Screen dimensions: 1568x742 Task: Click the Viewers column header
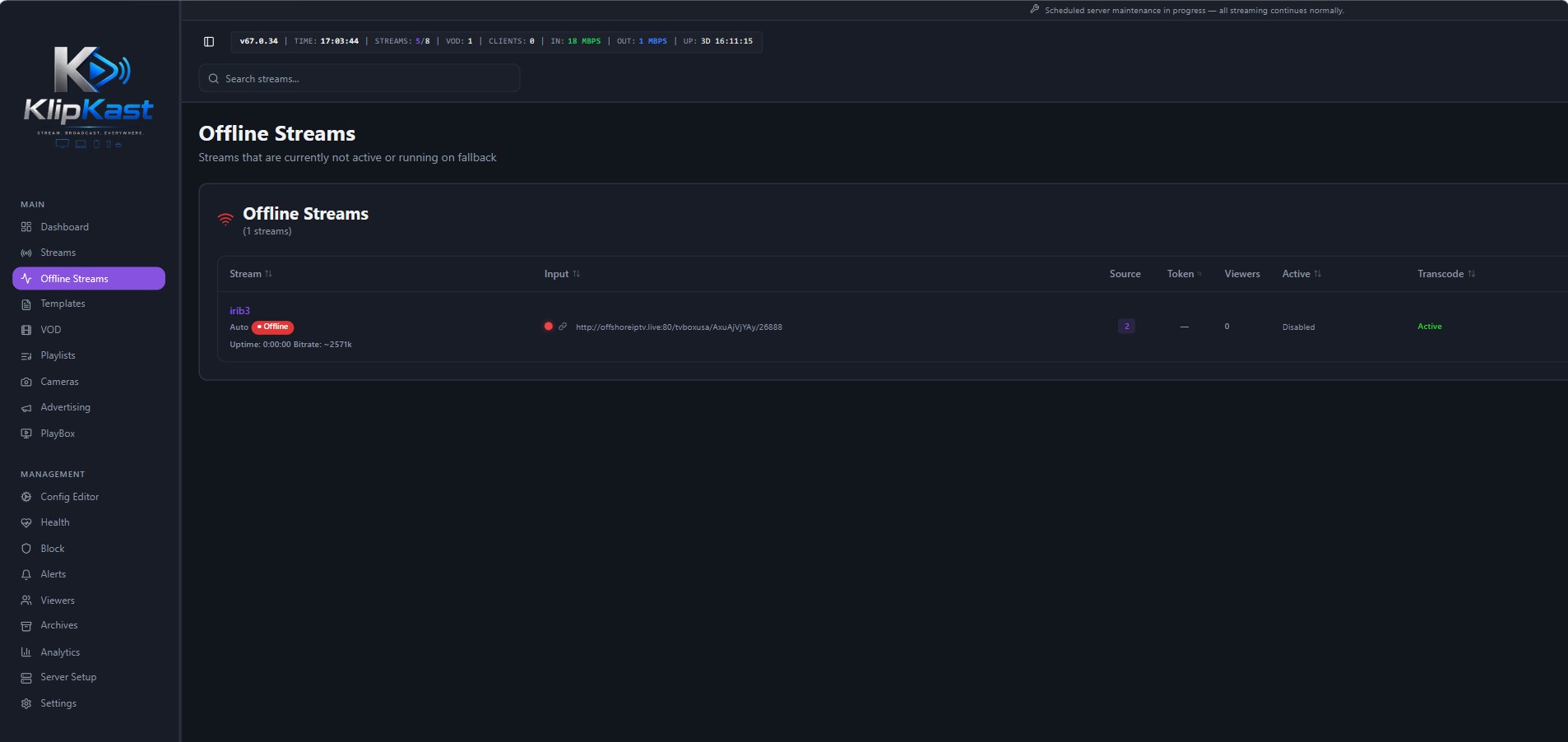coord(1241,274)
